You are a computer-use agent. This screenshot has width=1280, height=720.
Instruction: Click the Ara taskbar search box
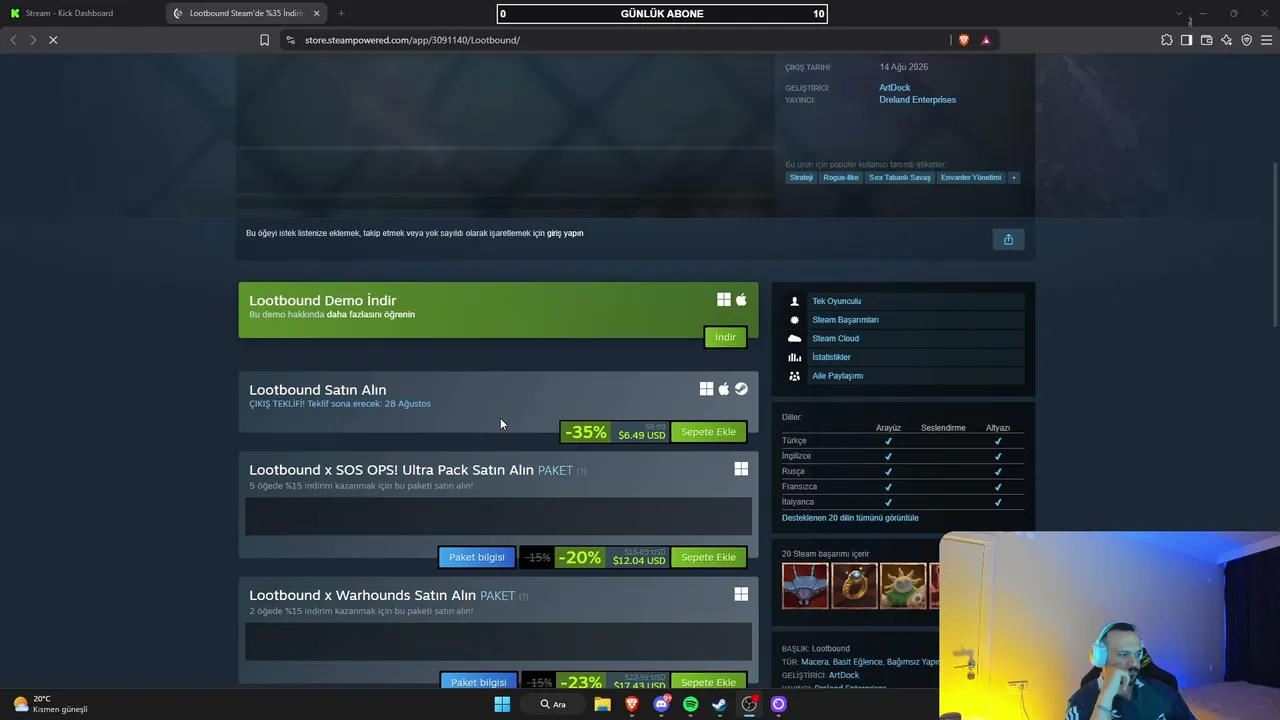pyautogui.click(x=553, y=704)
